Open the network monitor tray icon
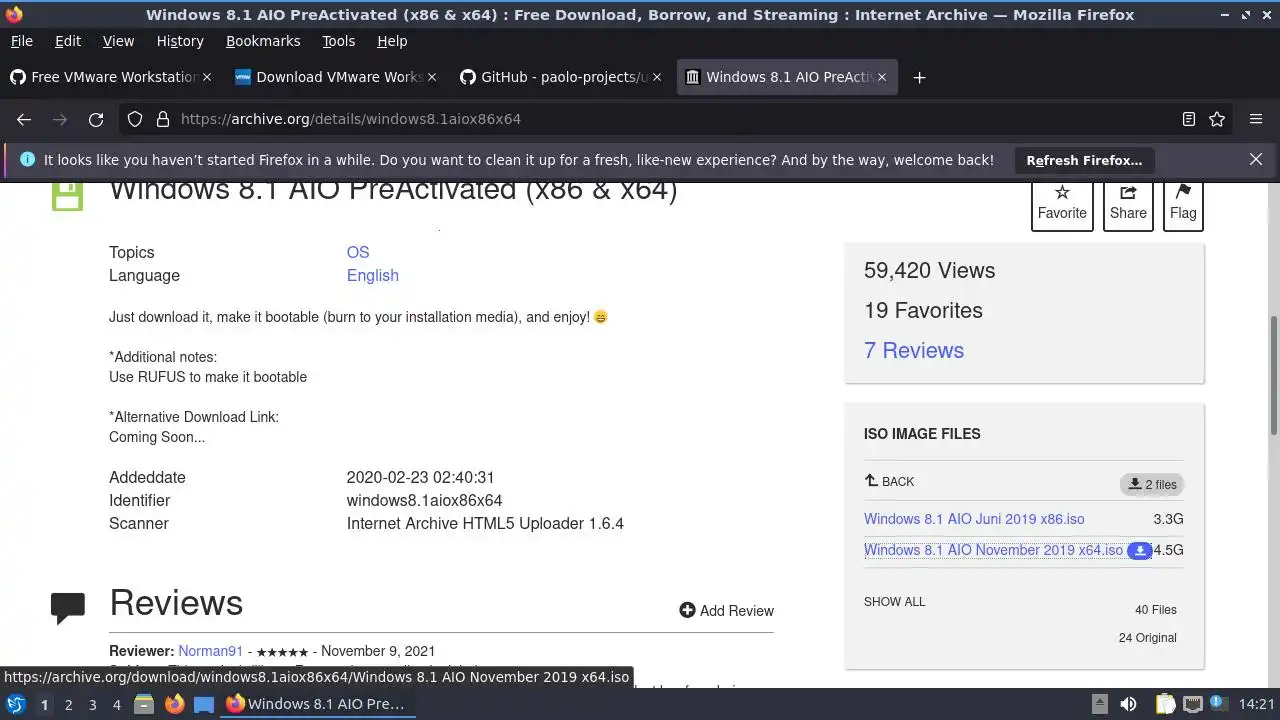 (1192, 704)
